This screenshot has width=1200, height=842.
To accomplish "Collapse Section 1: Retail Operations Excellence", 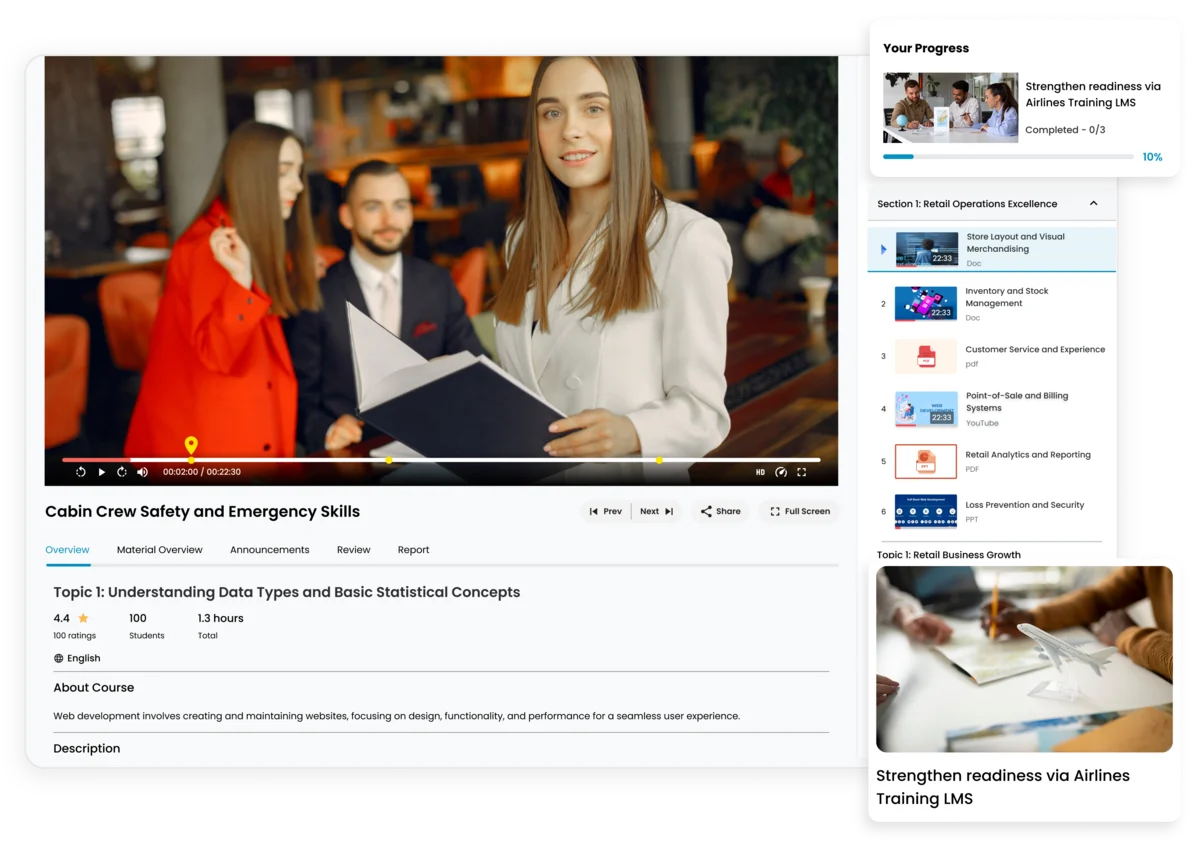I will tap(1095, 202).
